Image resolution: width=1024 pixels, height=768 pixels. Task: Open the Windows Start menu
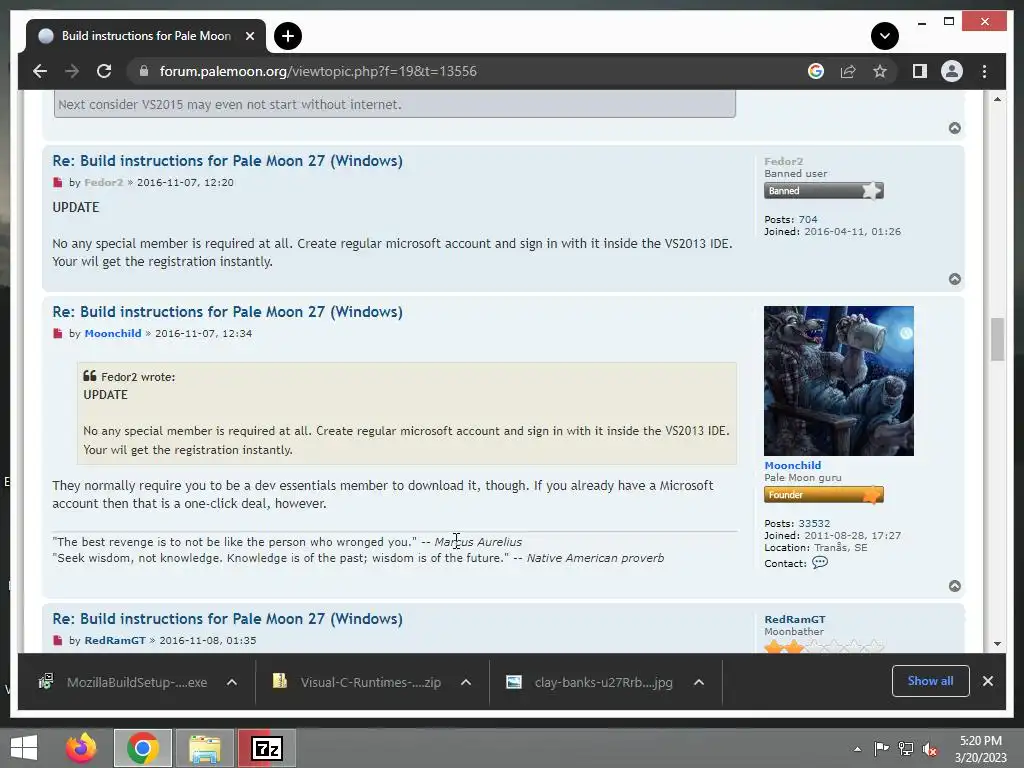tap(24, 748)
